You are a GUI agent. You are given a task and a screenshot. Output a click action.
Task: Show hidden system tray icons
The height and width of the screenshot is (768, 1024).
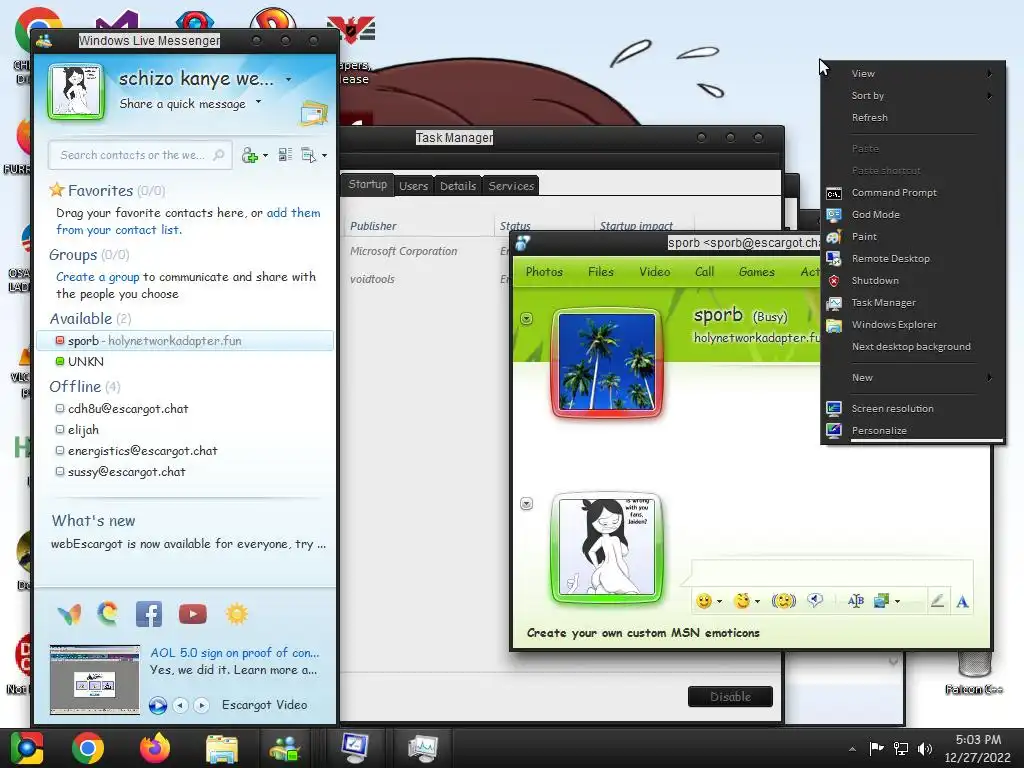852,749
